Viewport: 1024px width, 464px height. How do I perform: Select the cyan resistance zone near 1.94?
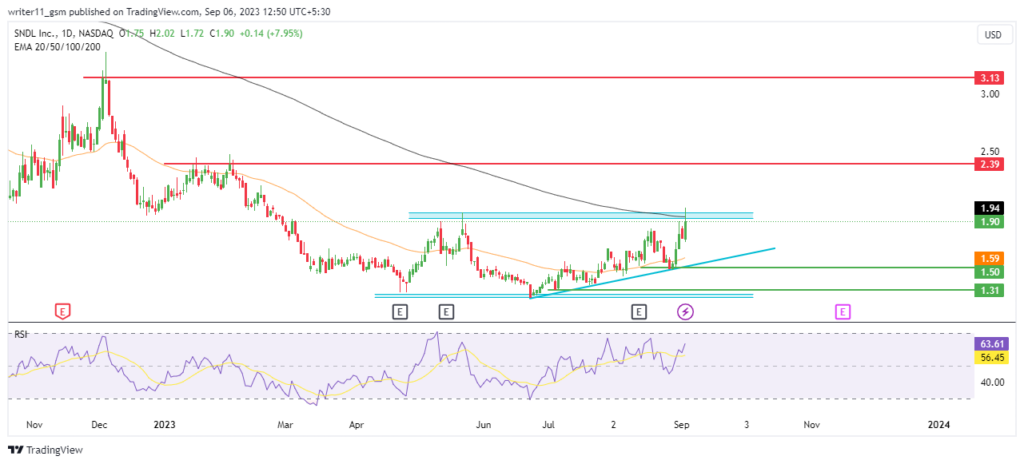(581, 215)
